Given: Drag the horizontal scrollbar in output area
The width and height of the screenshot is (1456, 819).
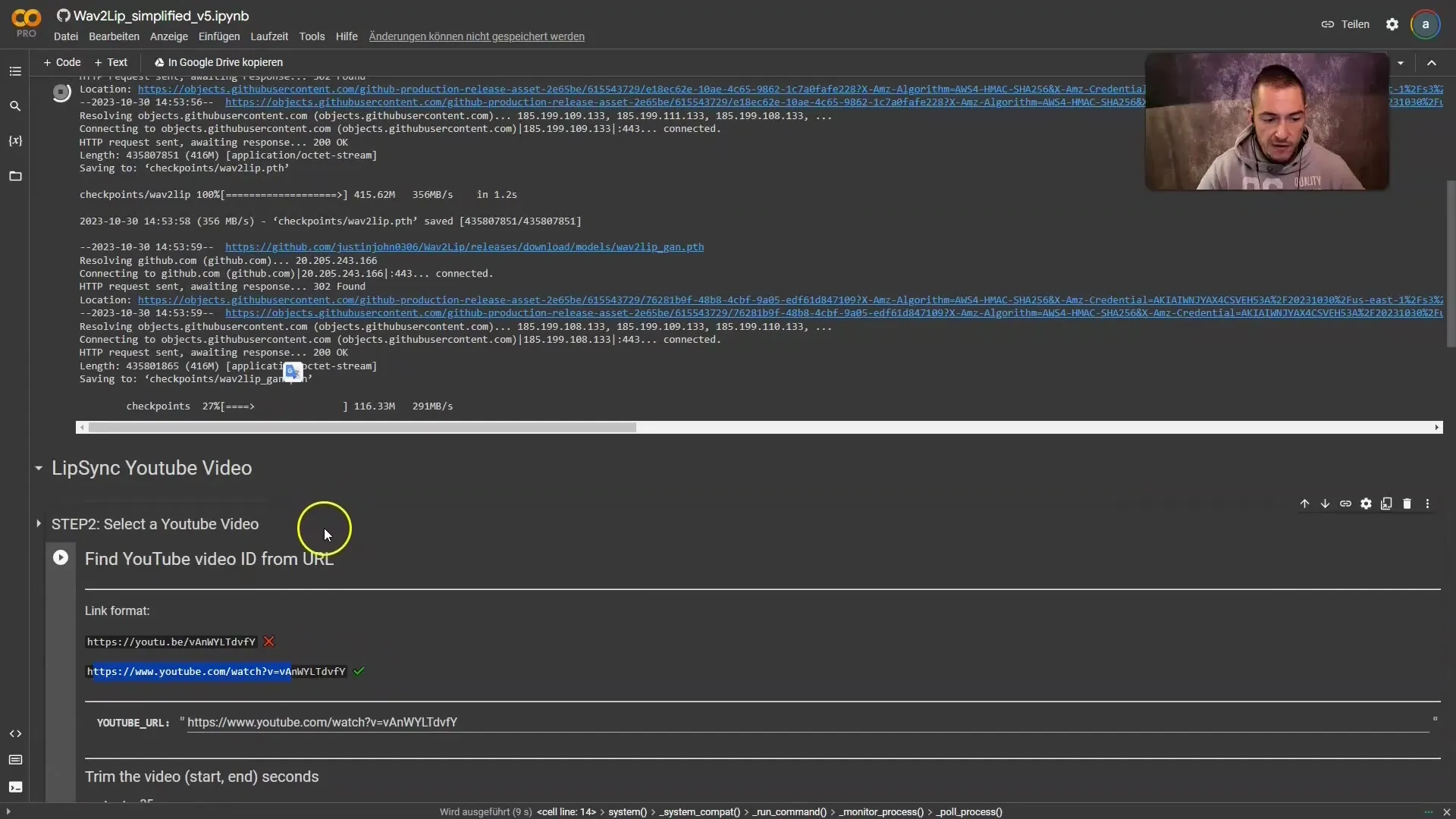Looking at the screenshot, I should click(x=362, y=428).
